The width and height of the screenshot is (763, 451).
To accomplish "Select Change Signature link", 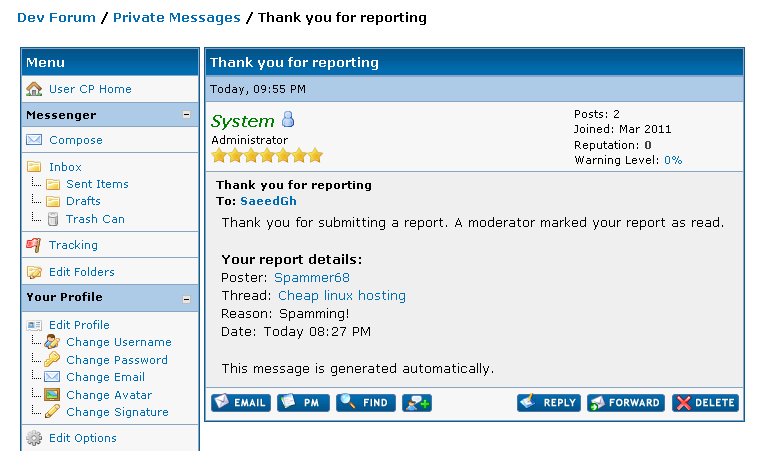I will (x=117, y=412).
